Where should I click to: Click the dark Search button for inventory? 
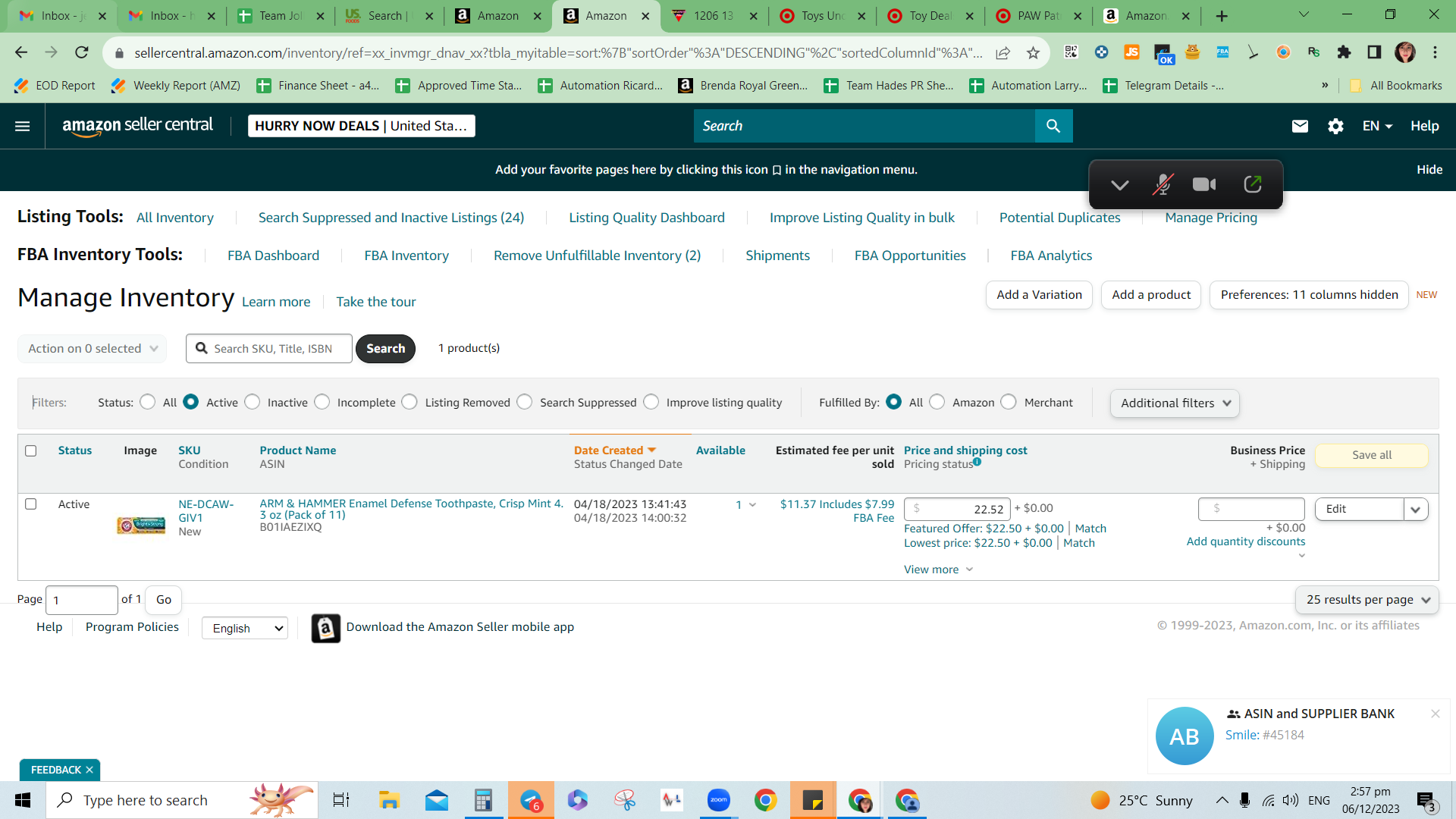[386, 349]
